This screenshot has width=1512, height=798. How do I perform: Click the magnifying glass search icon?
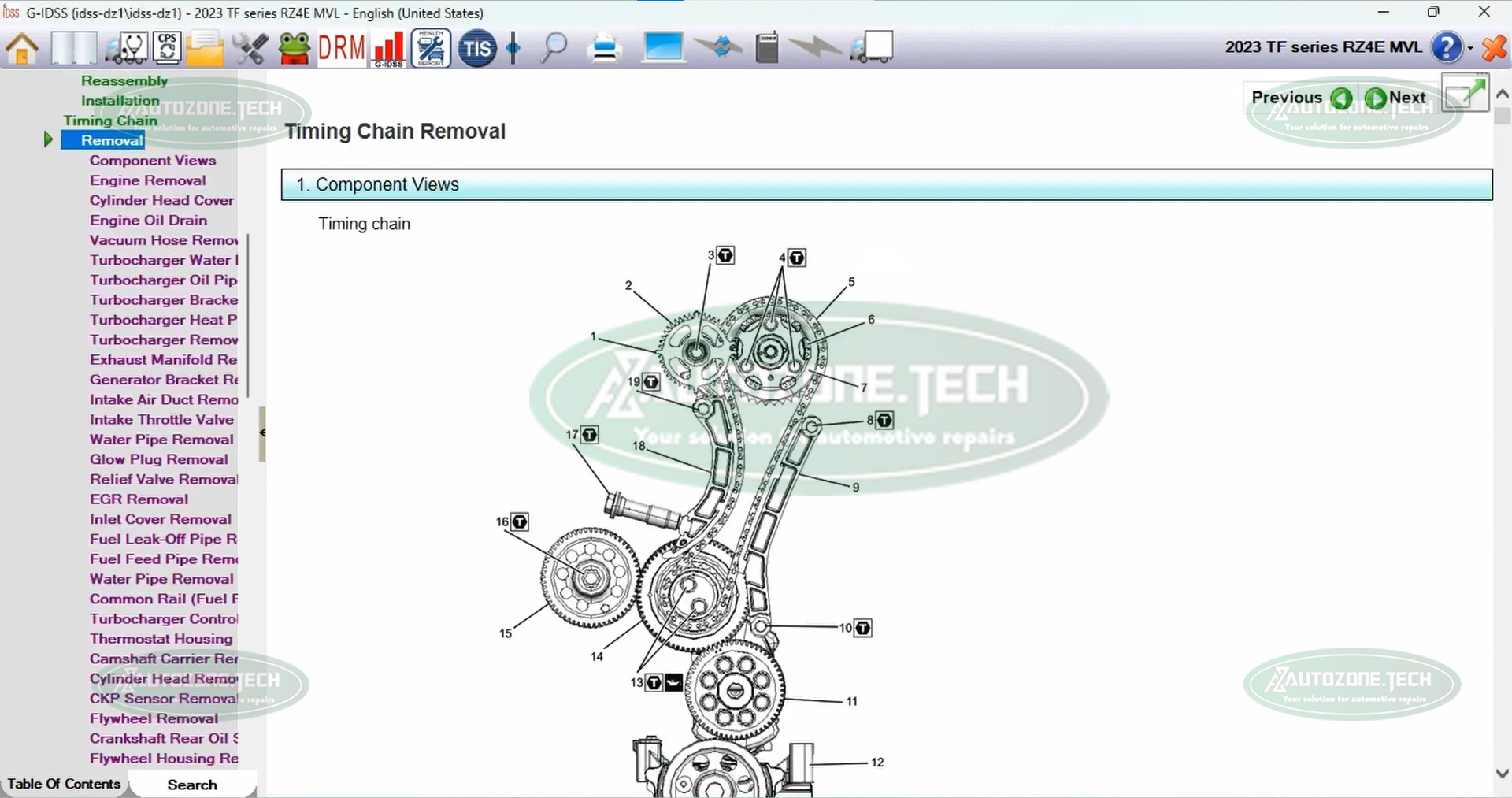tap(554, 48)
